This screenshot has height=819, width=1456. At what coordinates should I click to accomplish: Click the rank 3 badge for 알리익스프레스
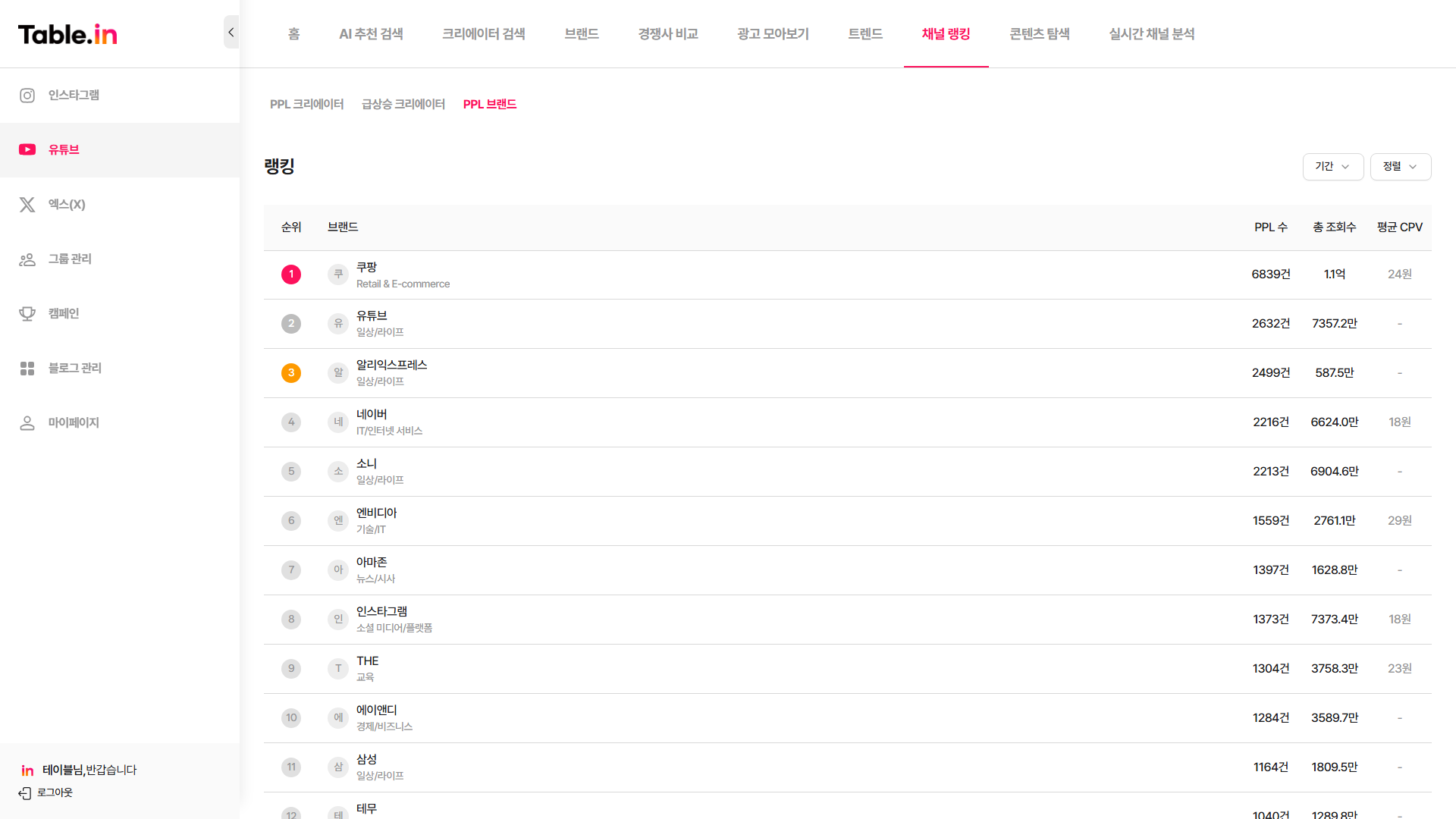click(x=291, y=373)
